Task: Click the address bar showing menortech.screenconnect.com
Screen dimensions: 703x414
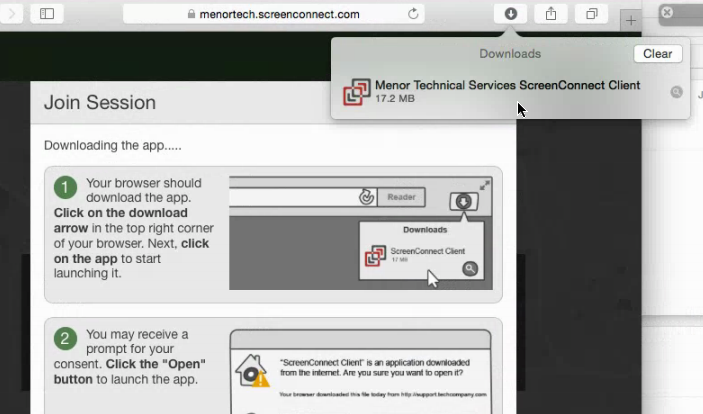Action: (273, 14)
